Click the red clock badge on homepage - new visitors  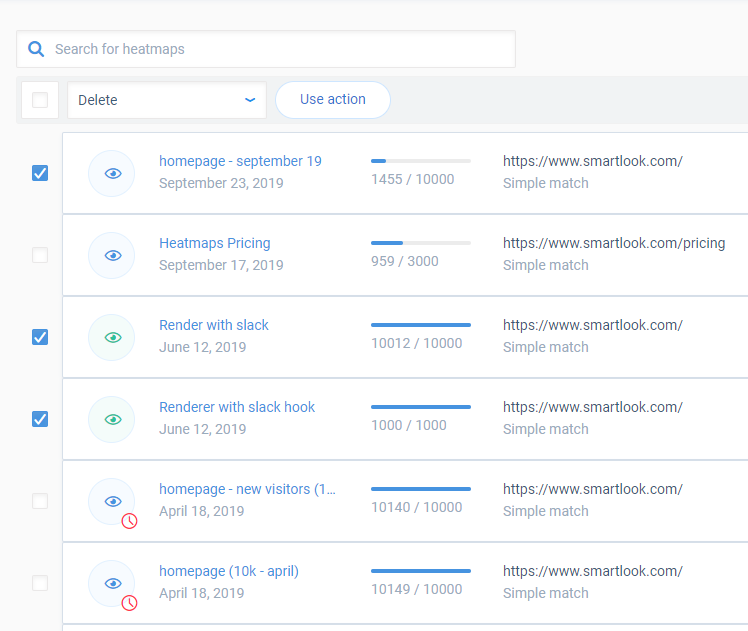(x=129, y=521)
